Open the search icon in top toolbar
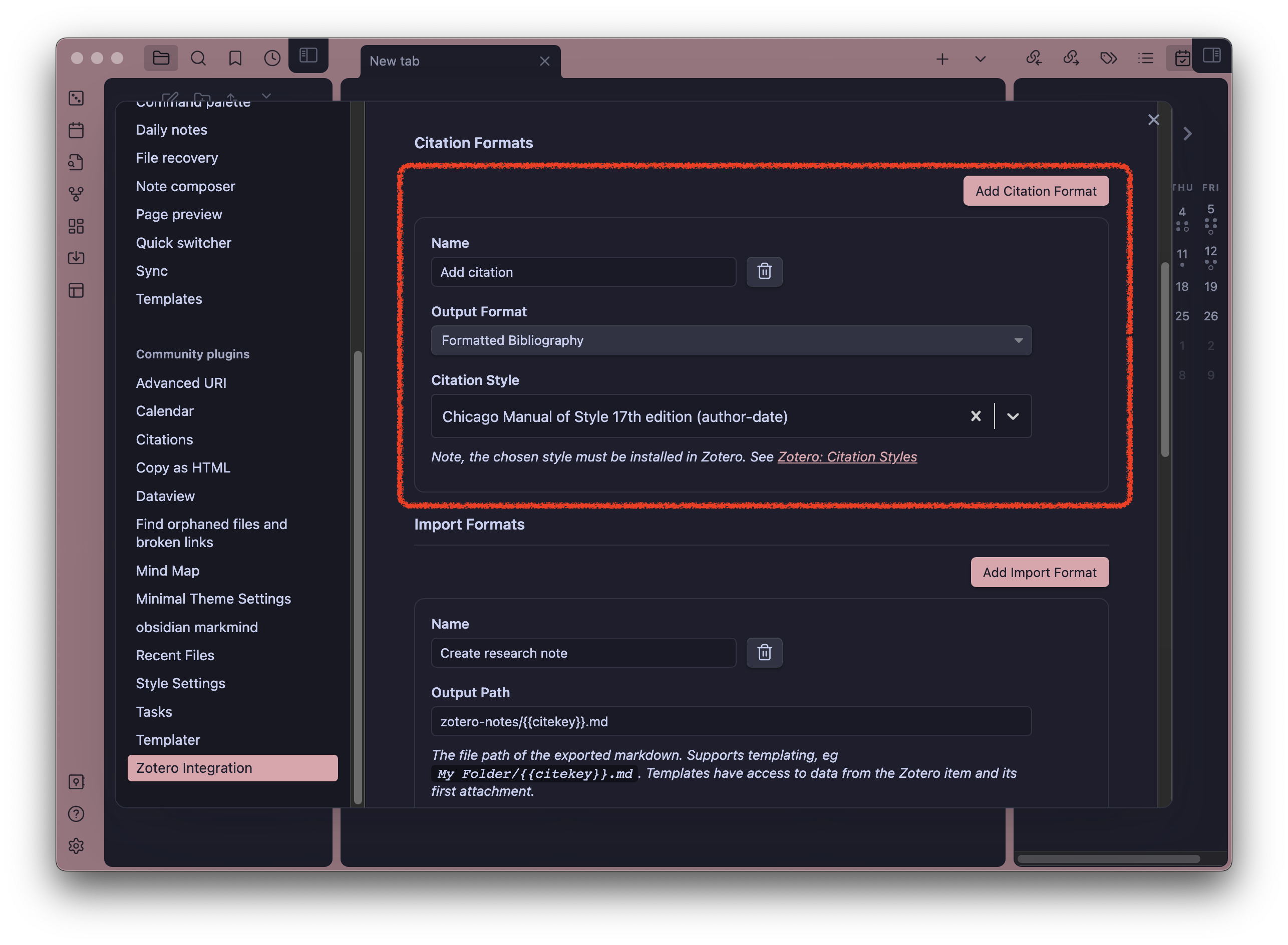This screenshot has width=1288, height=945. pos(198,59)
